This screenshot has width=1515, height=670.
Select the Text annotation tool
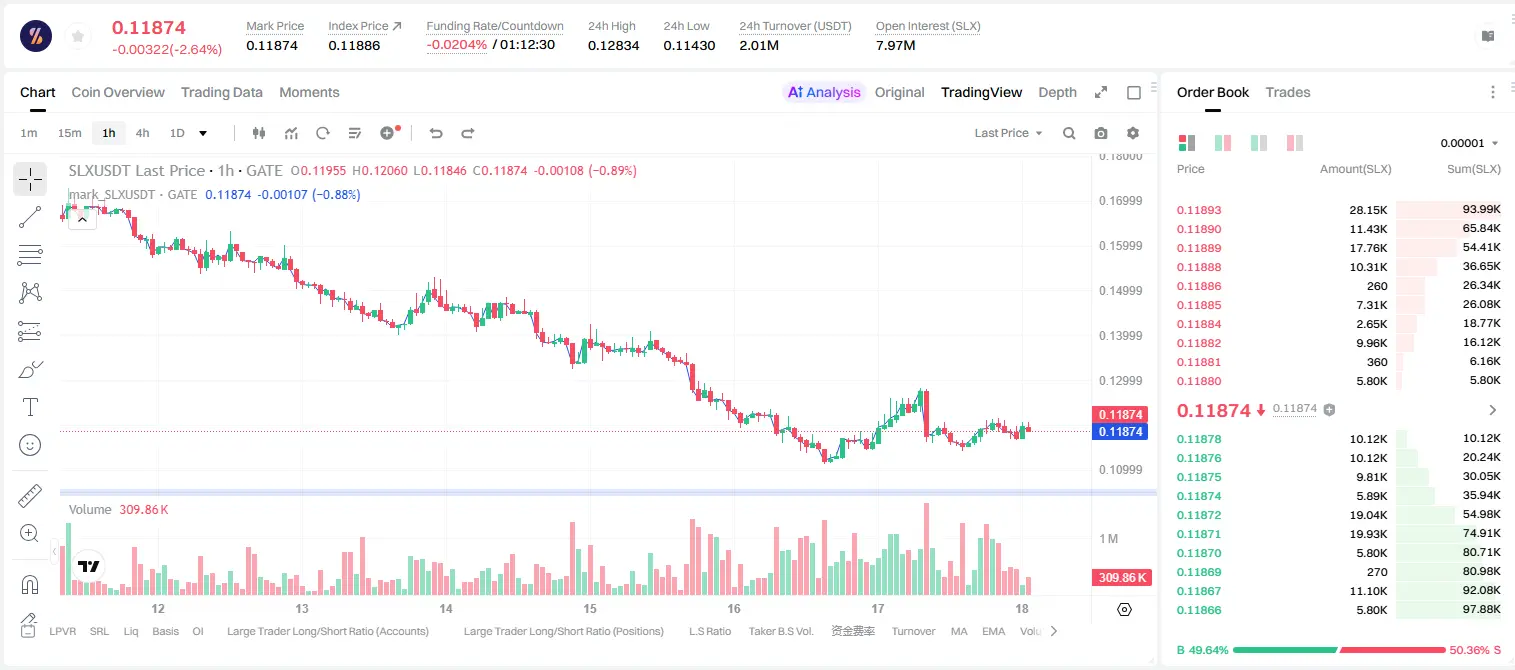coord(30,407)
